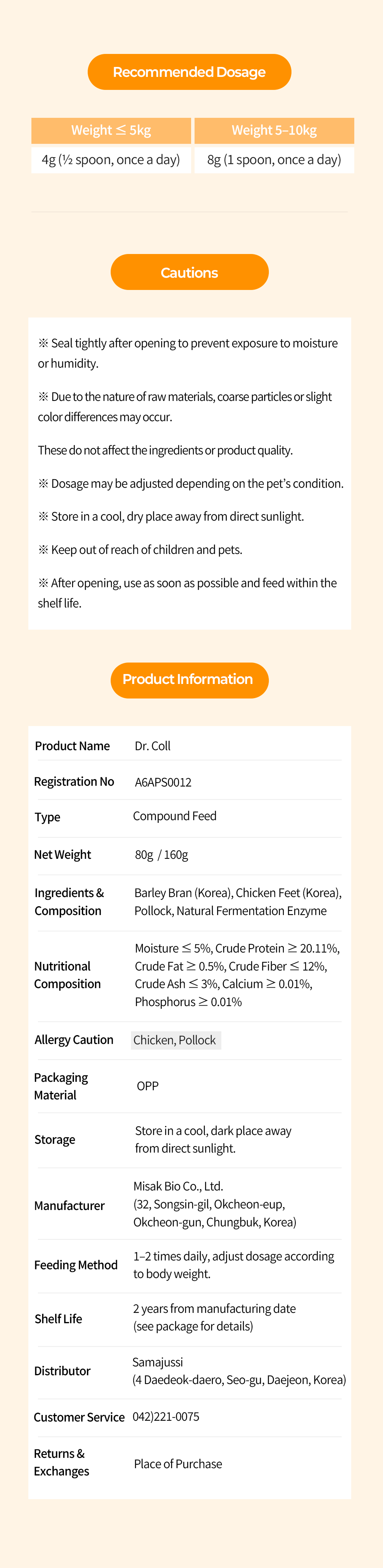383x1568 pixels.
Task: Click the 80g / 160g net weight value
Action: (161, 855)
